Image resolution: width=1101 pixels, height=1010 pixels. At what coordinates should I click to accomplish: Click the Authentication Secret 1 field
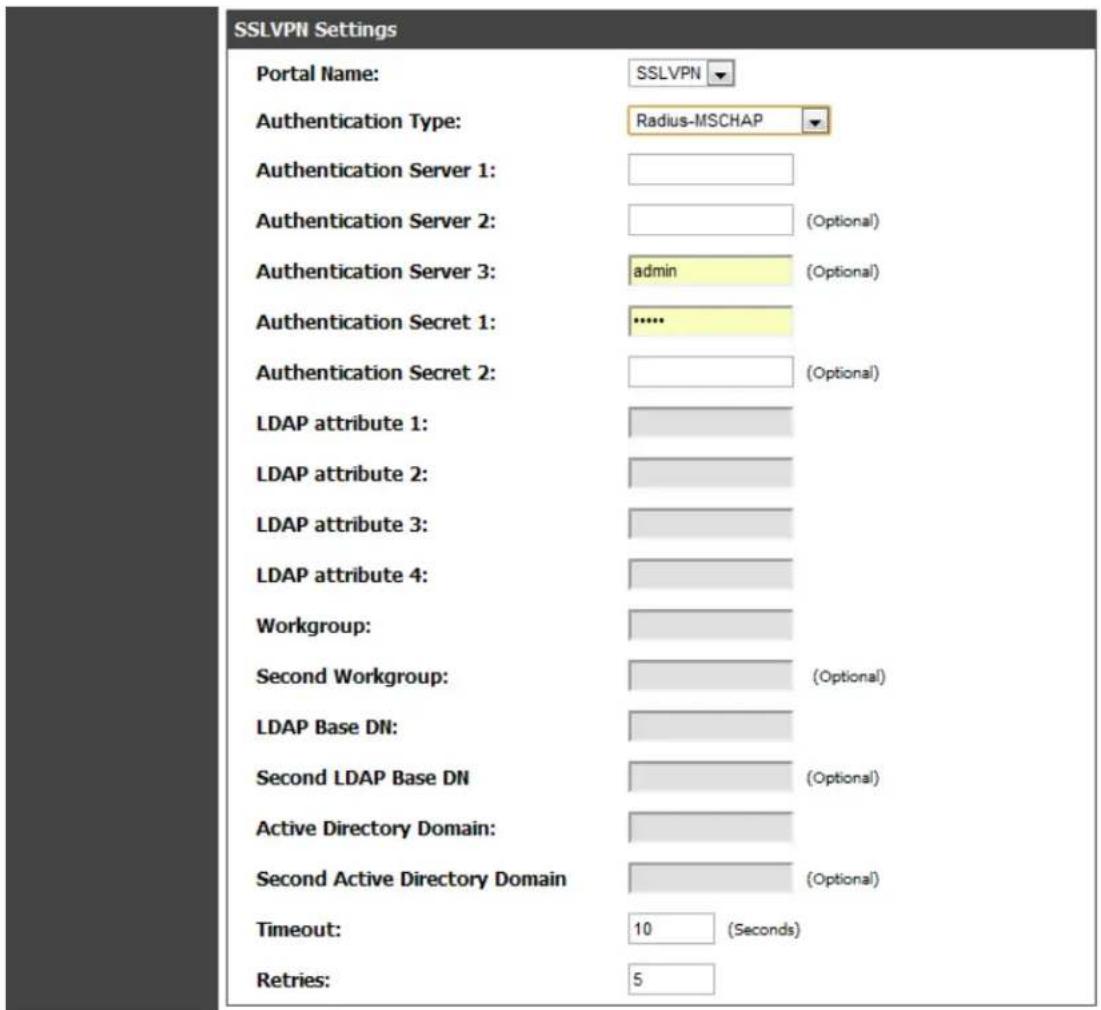point(711,322)
